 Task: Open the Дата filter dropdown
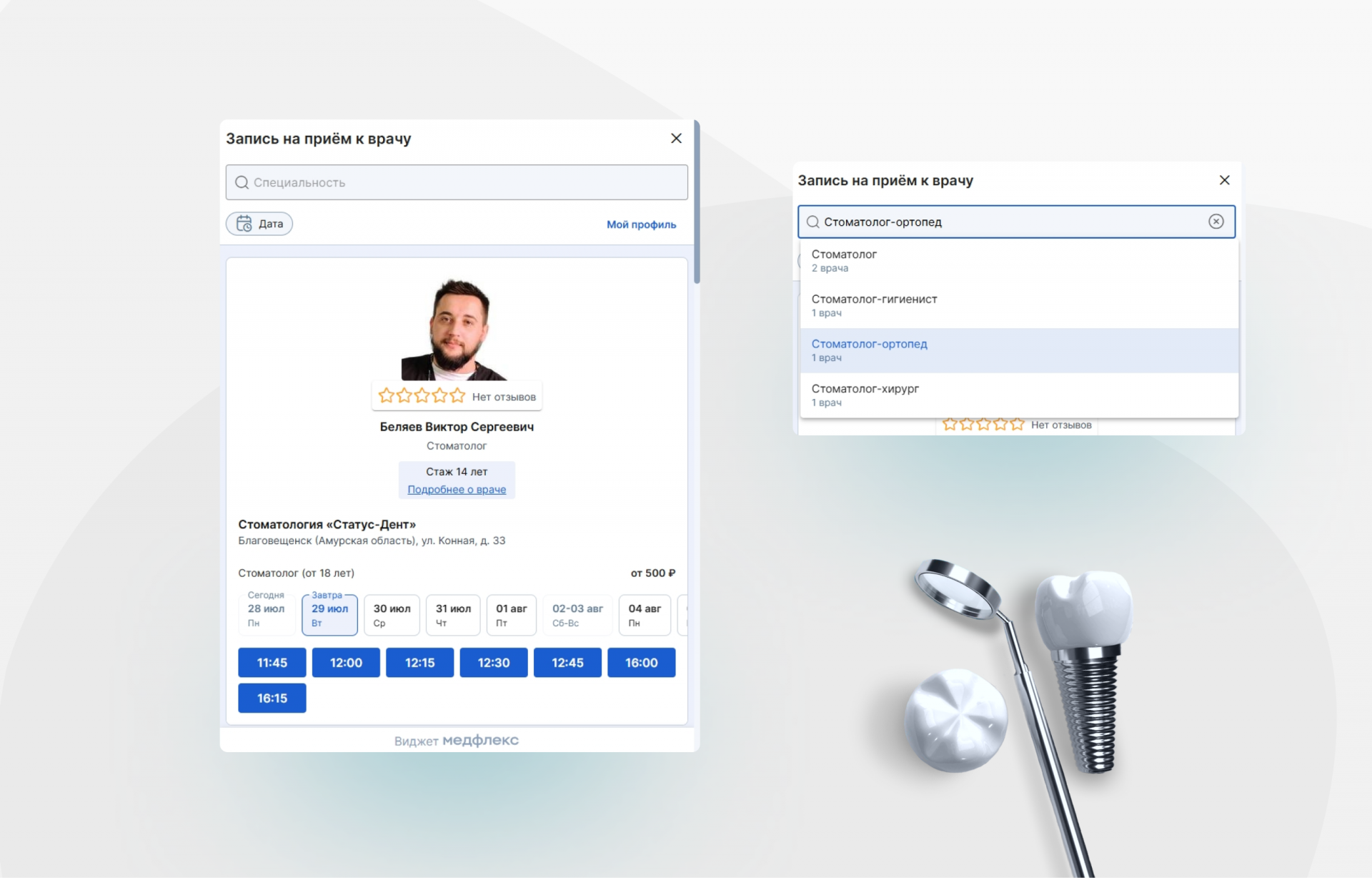(x=259, y=224)
